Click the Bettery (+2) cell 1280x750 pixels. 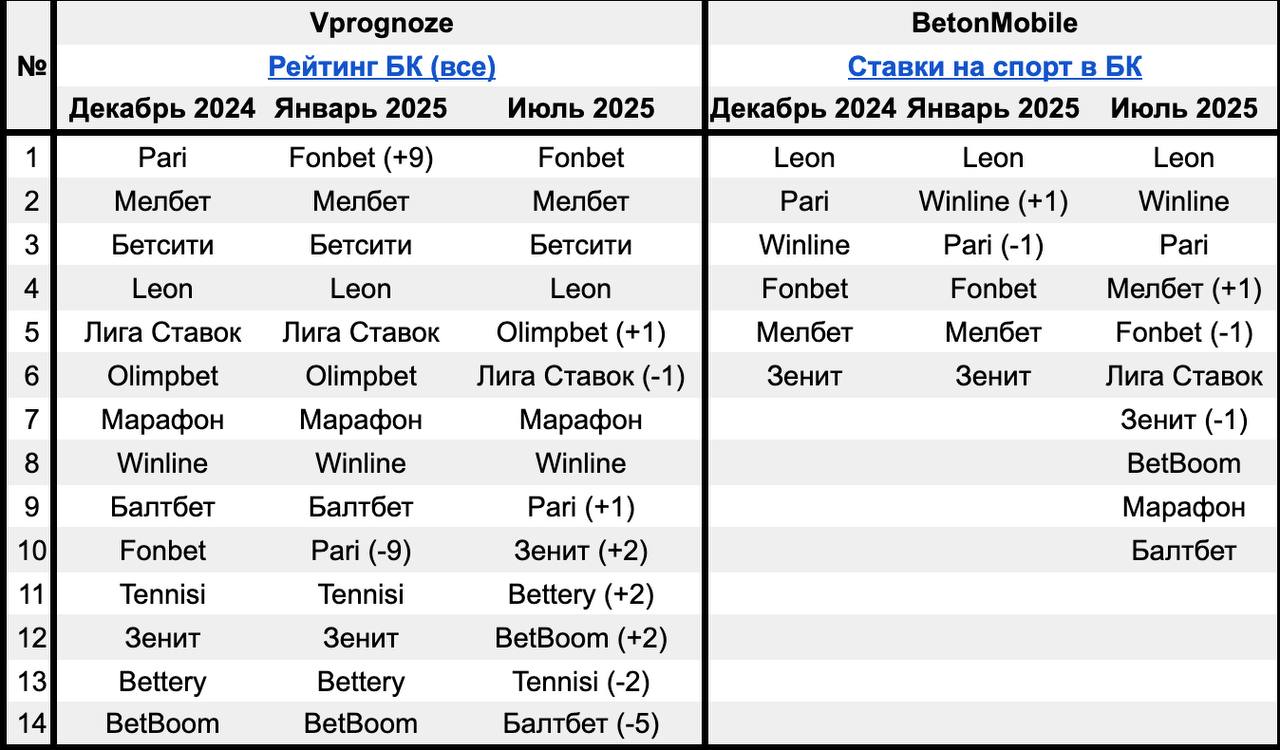581,595
